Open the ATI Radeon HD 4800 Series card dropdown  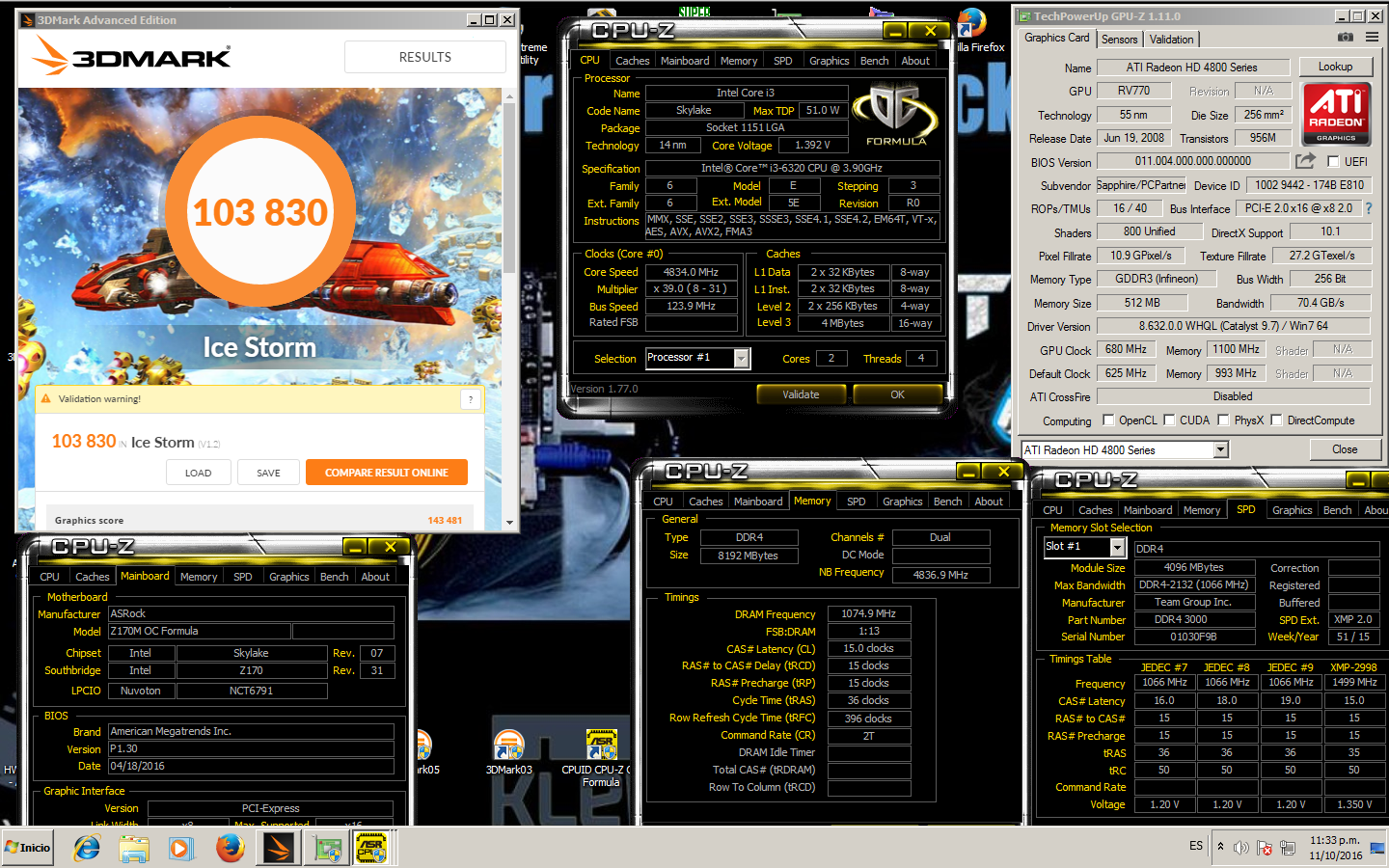tap(1220, 449)
